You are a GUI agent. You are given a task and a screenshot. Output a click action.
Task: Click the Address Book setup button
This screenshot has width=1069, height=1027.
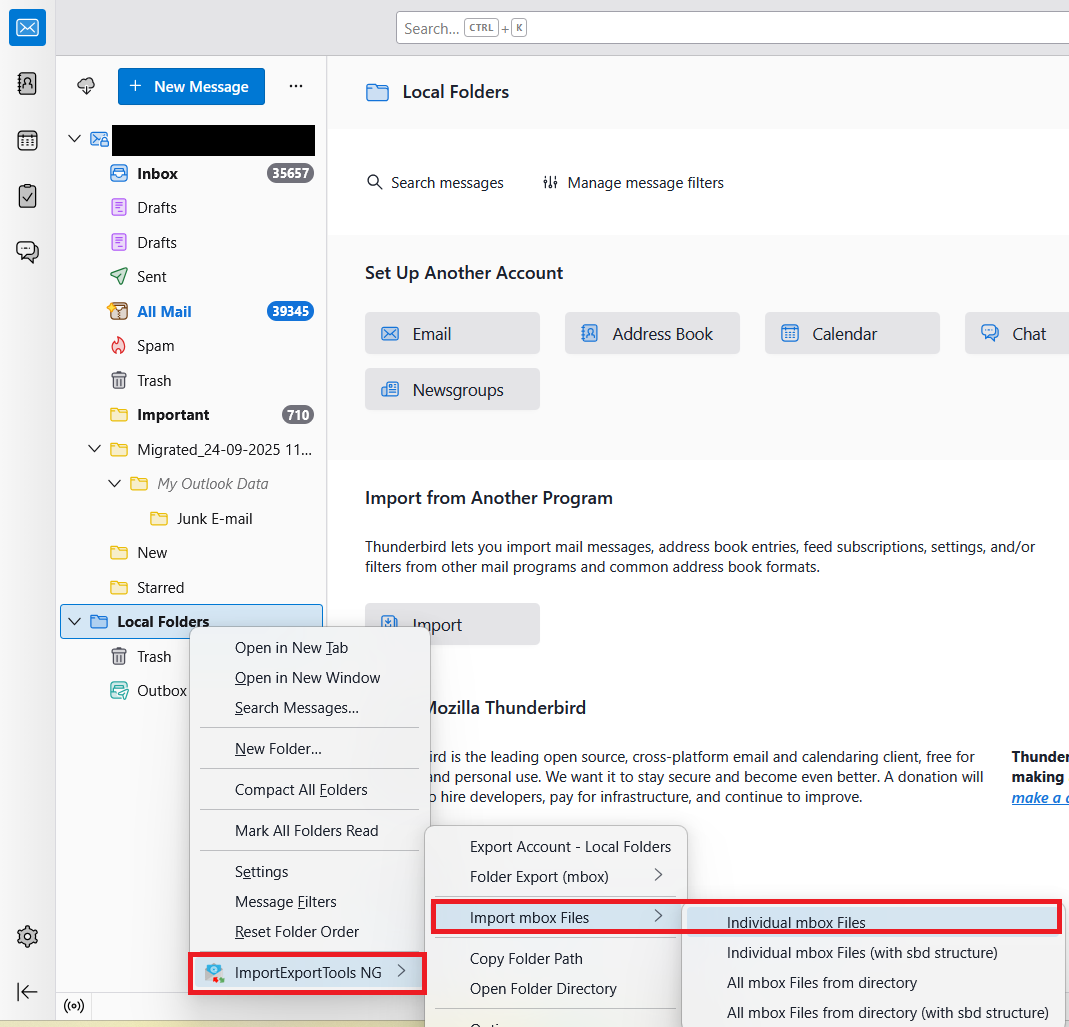[652, 333]
